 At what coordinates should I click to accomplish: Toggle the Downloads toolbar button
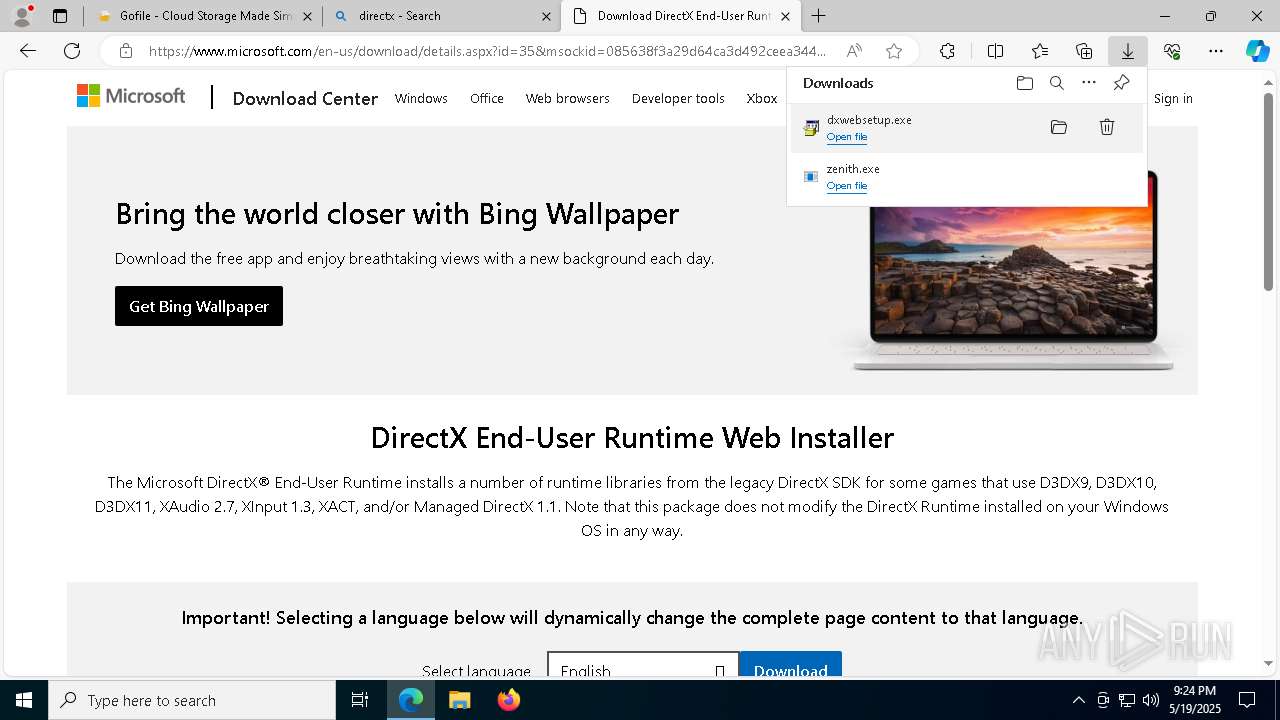(x=1128, y=51)
